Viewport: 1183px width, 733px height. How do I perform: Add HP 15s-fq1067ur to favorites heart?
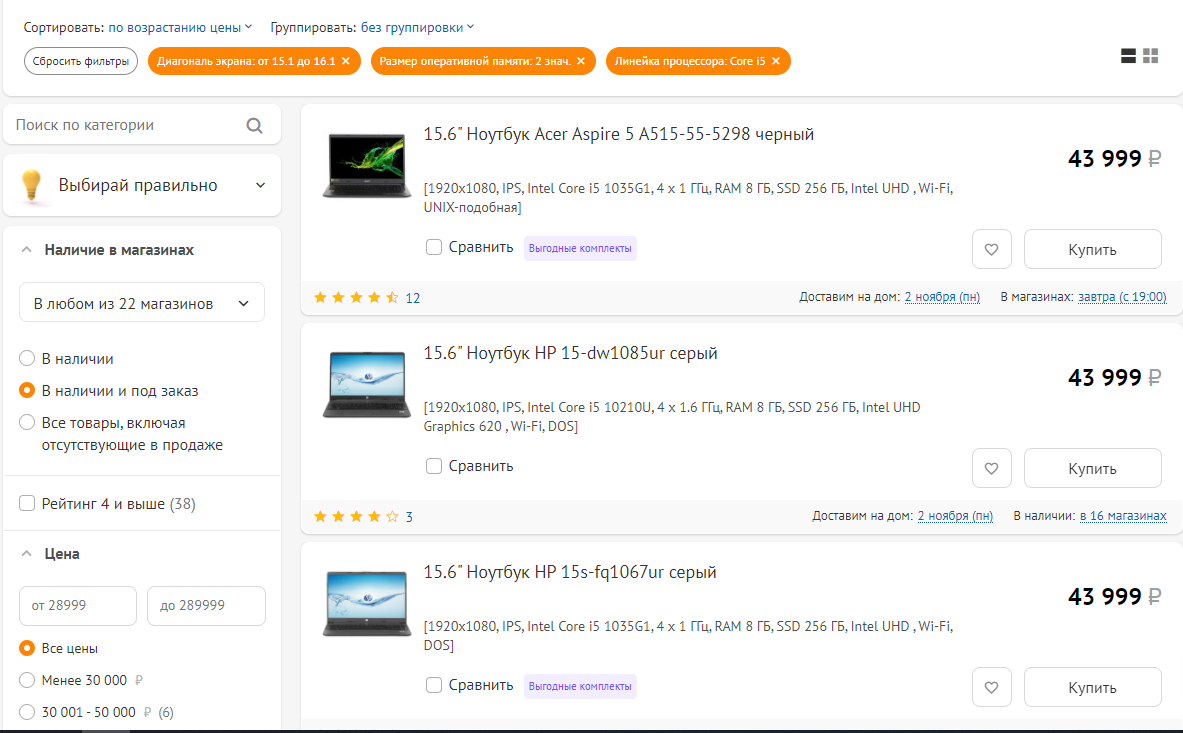991,687
